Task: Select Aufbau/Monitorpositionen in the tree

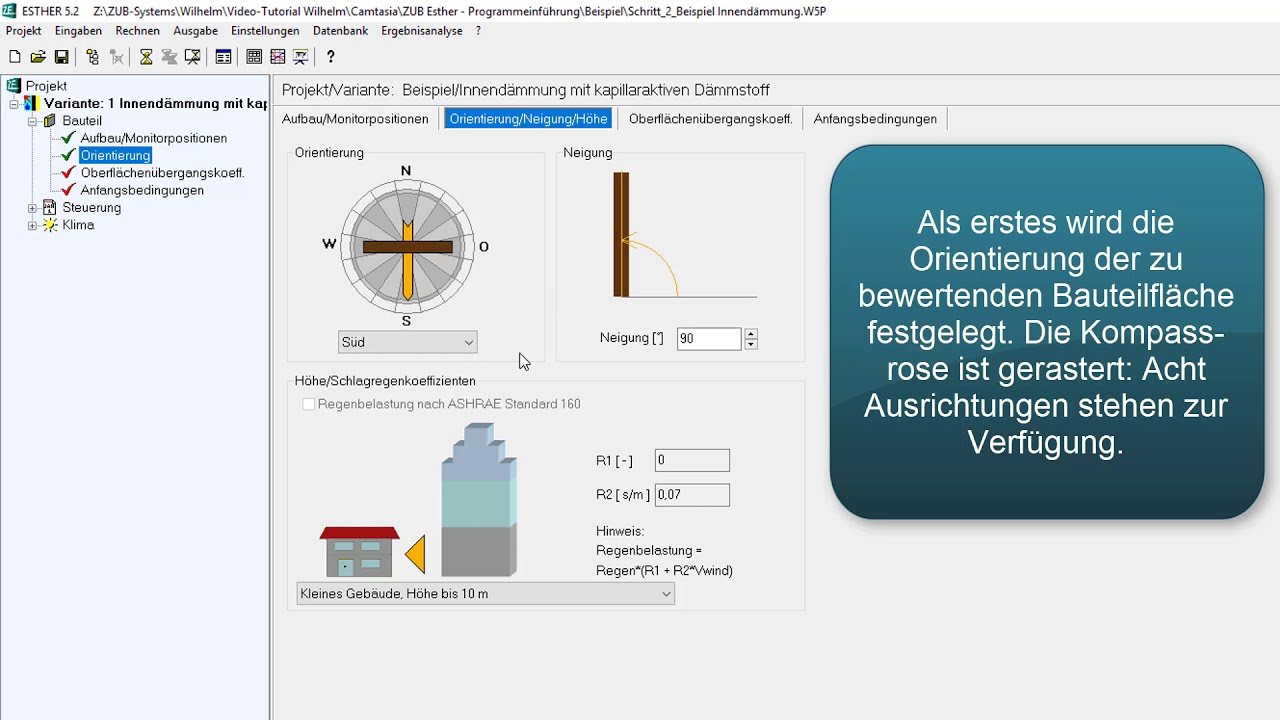Action: click(x=154, y=138)
